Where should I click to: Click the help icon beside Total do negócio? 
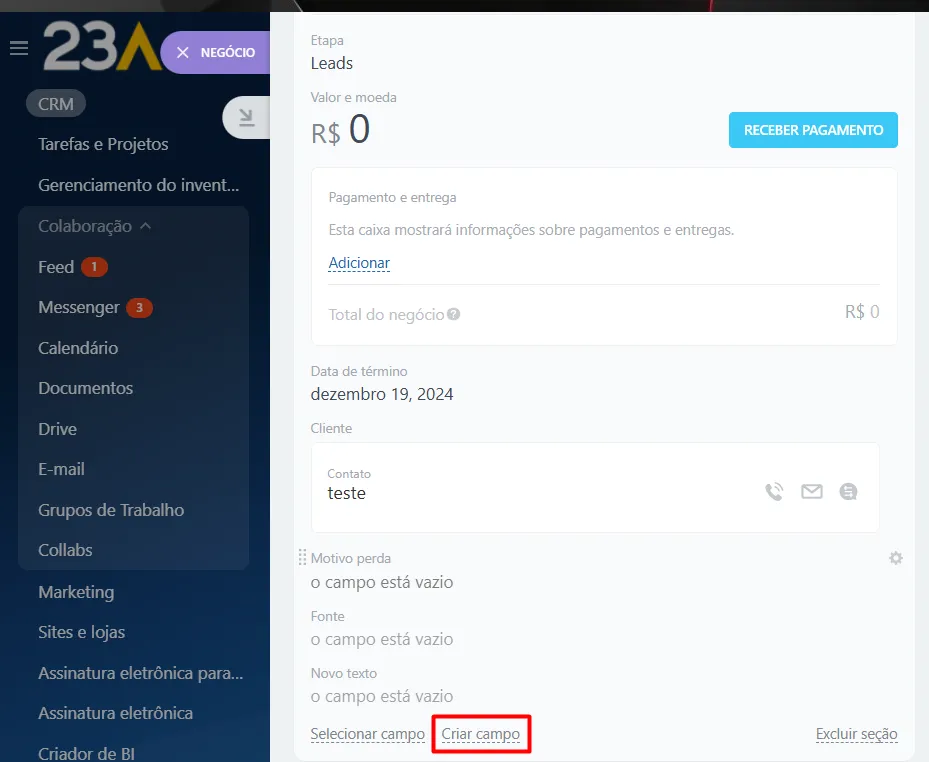pos(454,314)
